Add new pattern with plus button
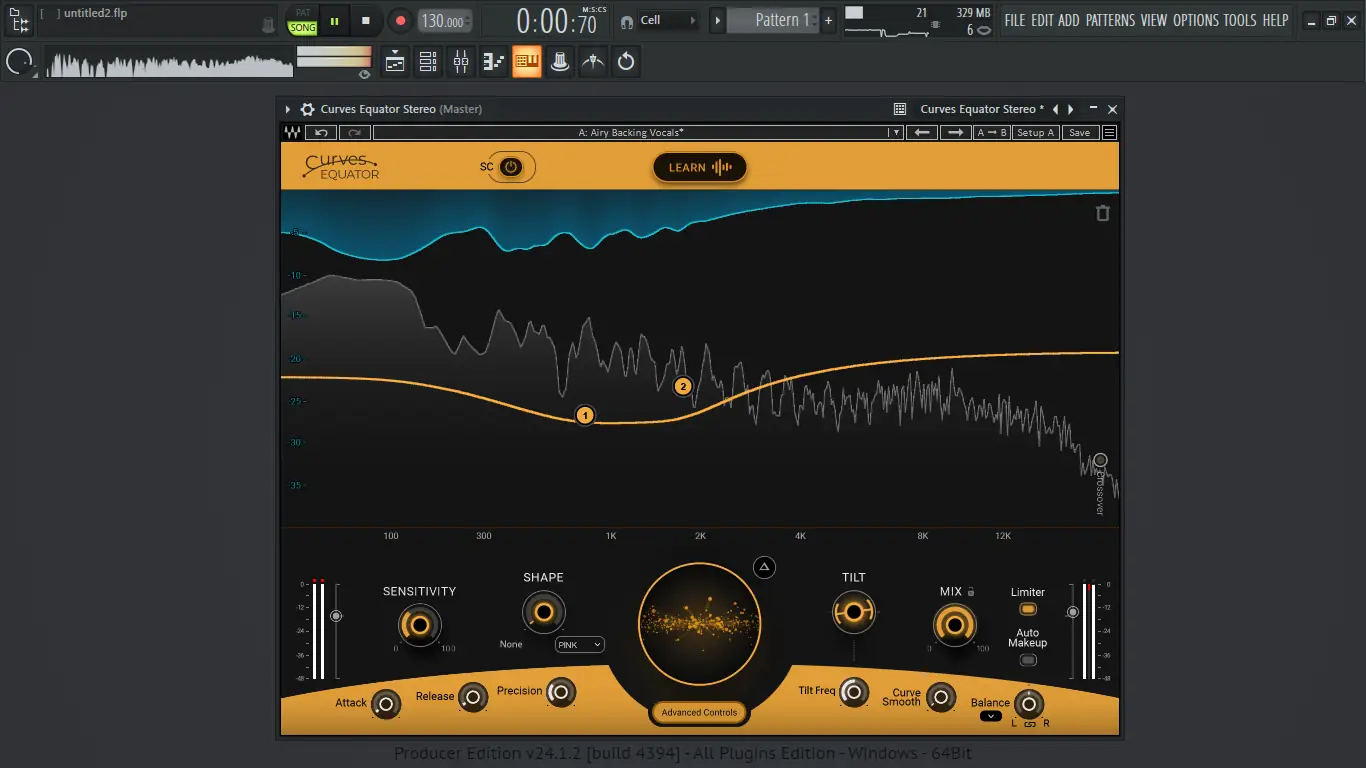The width and height of the screenshot is (1366, 768). tap(828, 20)
